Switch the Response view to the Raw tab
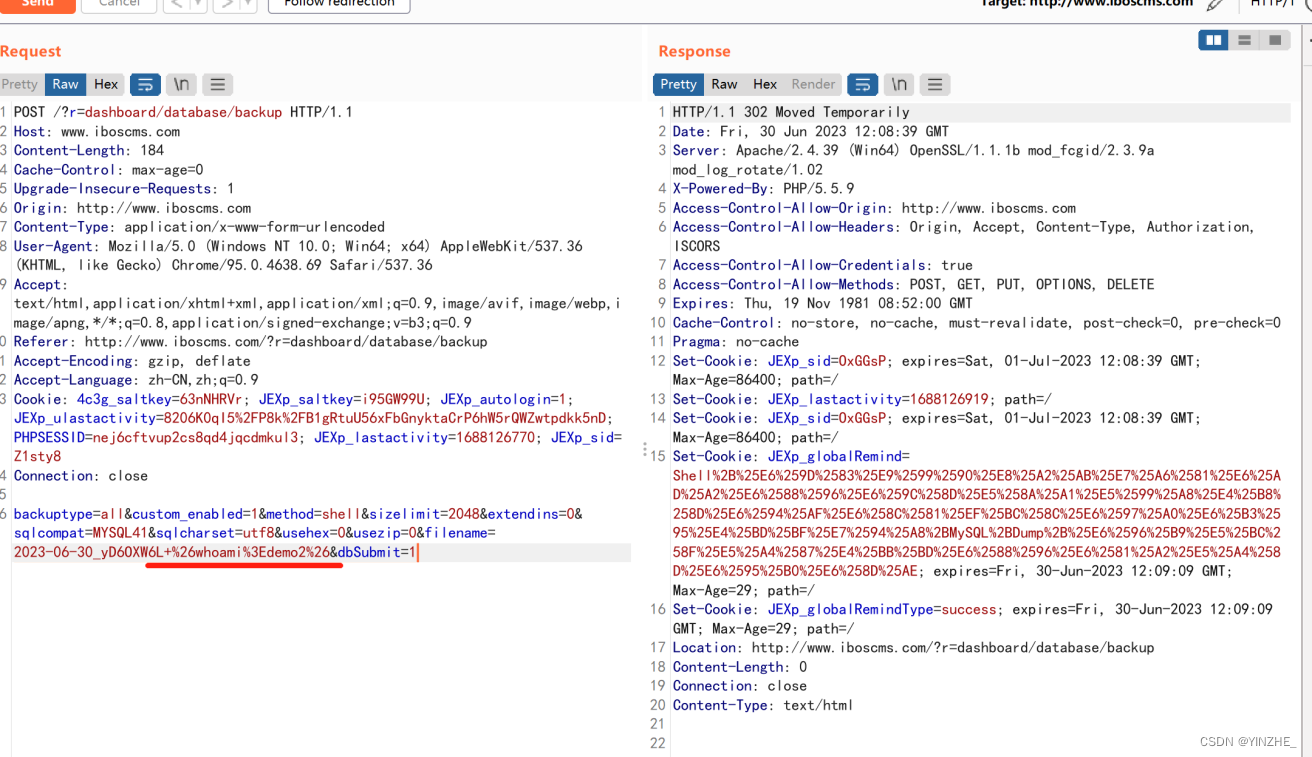Screen dimensions: 1312x757 pyautogui.click(x=725, y=84)
